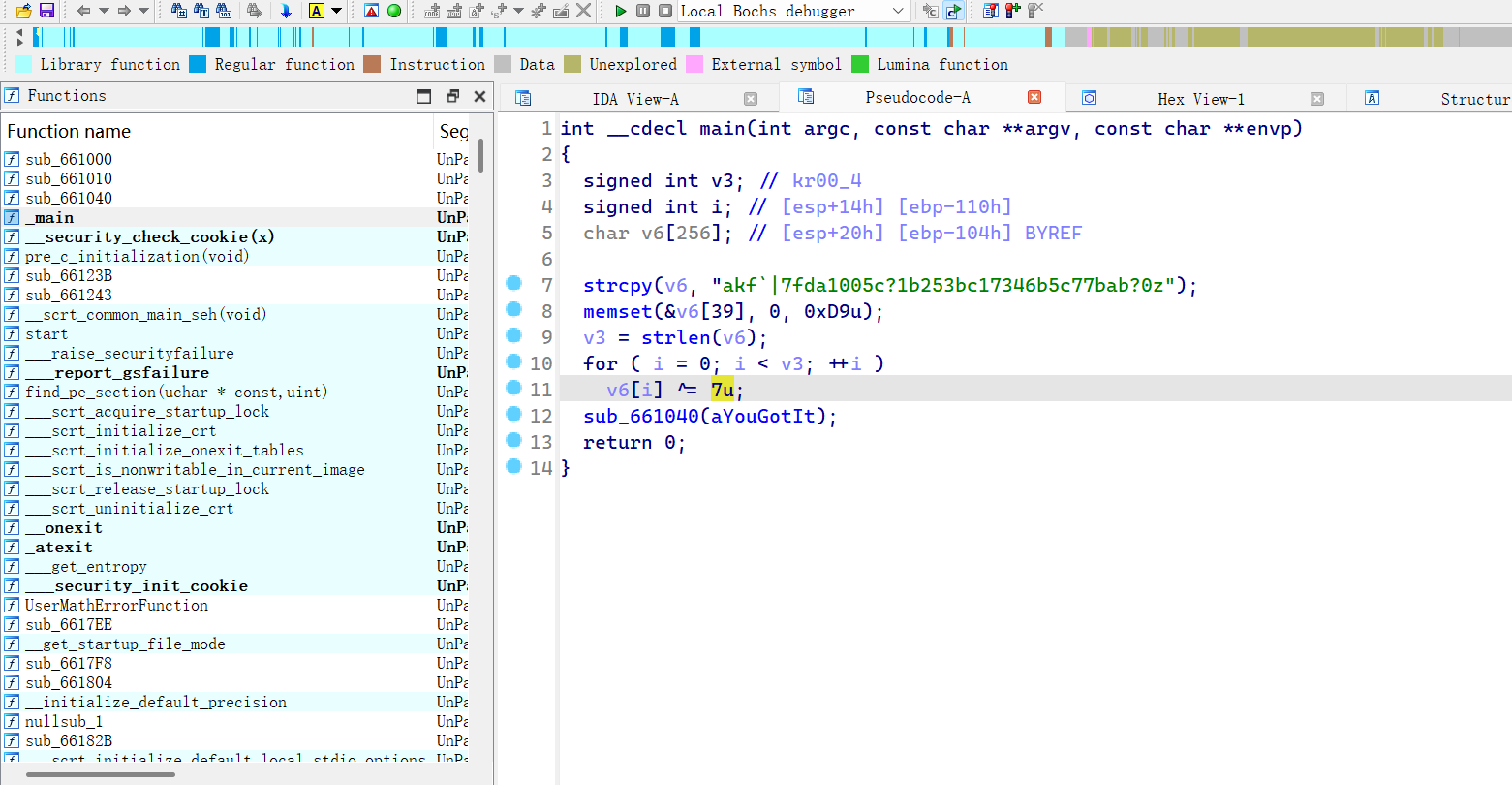Screen dimensions: 1512x785
Task: Click the convert to DATA icon
Action: click(x=454, y=11)
